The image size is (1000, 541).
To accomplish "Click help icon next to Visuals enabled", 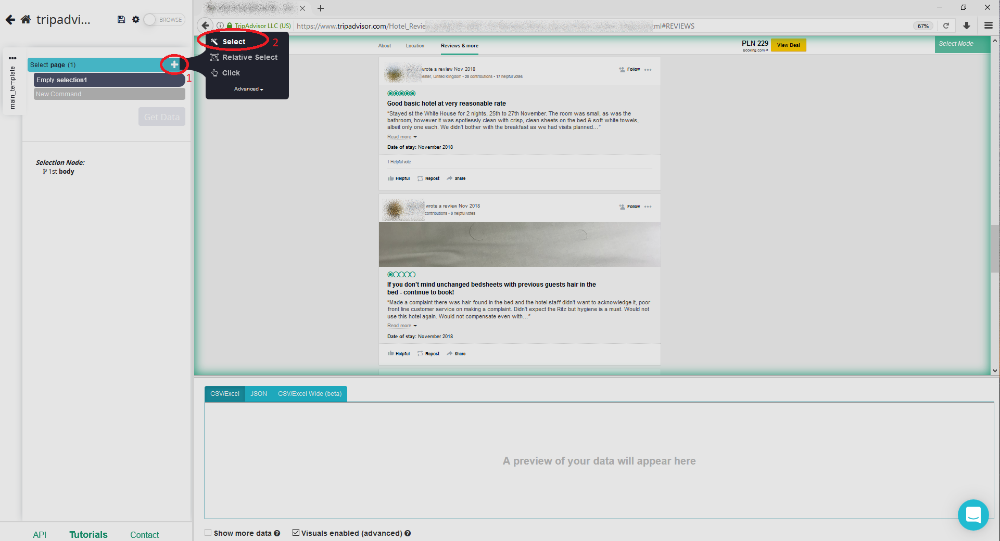I will (408, 533).
